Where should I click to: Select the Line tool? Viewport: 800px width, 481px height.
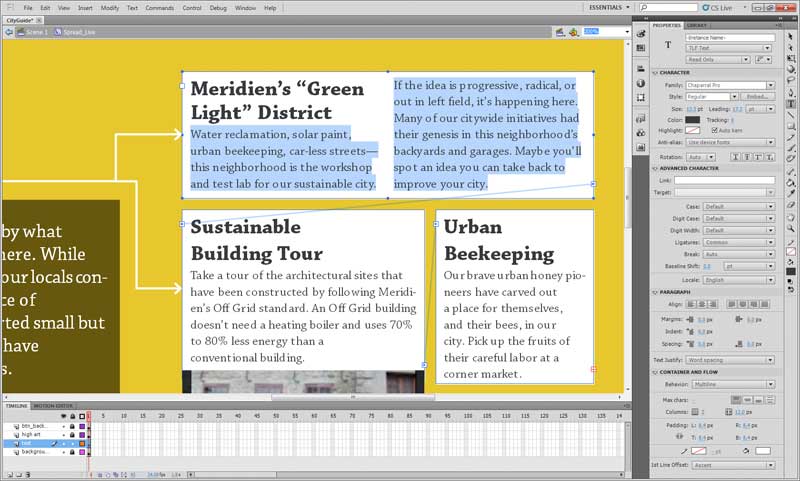point(791,115)
